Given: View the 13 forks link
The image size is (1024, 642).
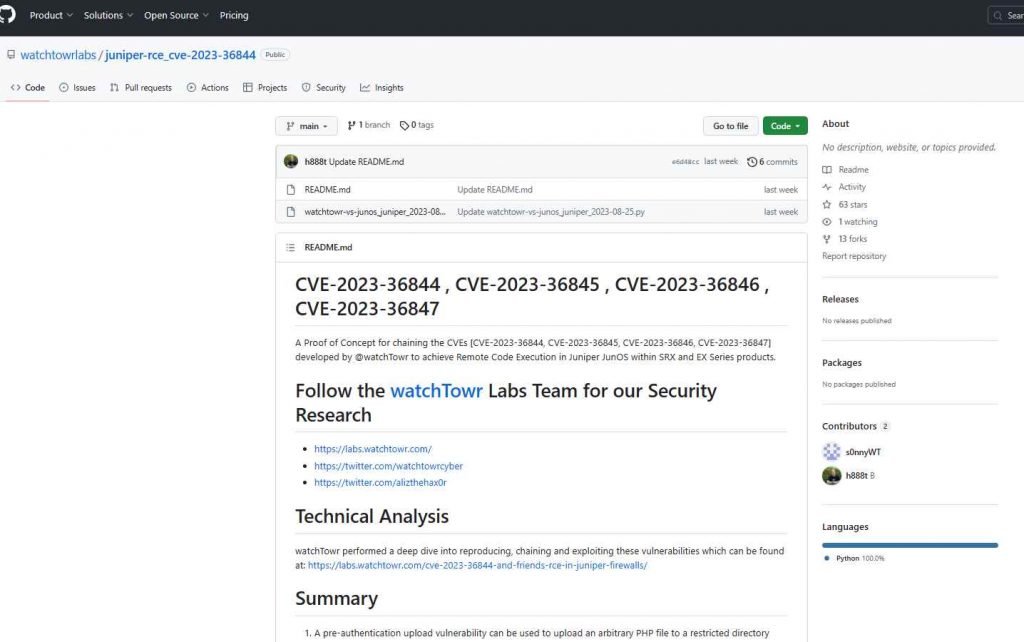Looking at the screenshot, I should (x=853, y=239).
